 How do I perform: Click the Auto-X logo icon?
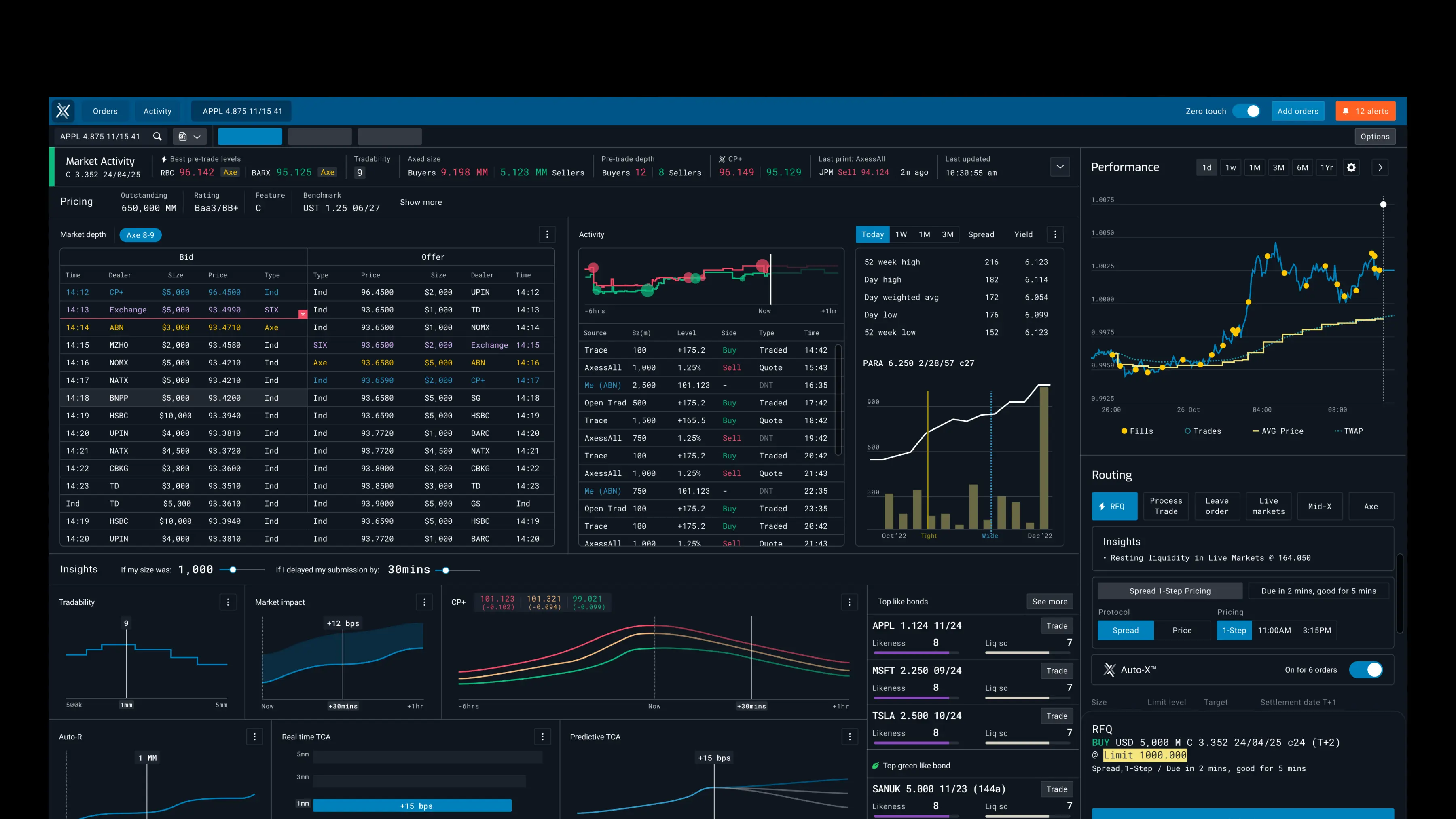coord(1109,670)
